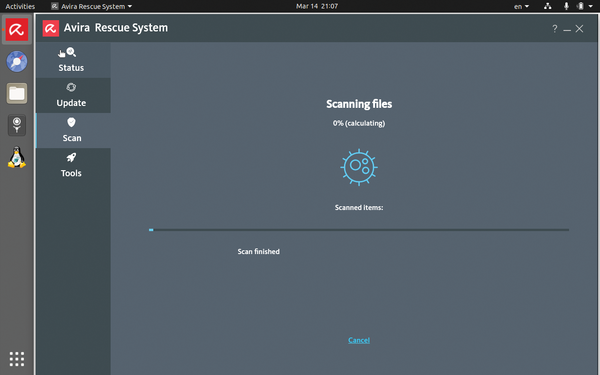The height and width of the screenshot is (375, 600).
Task: Open the Status section in sidebar
Action: (73, 60)
